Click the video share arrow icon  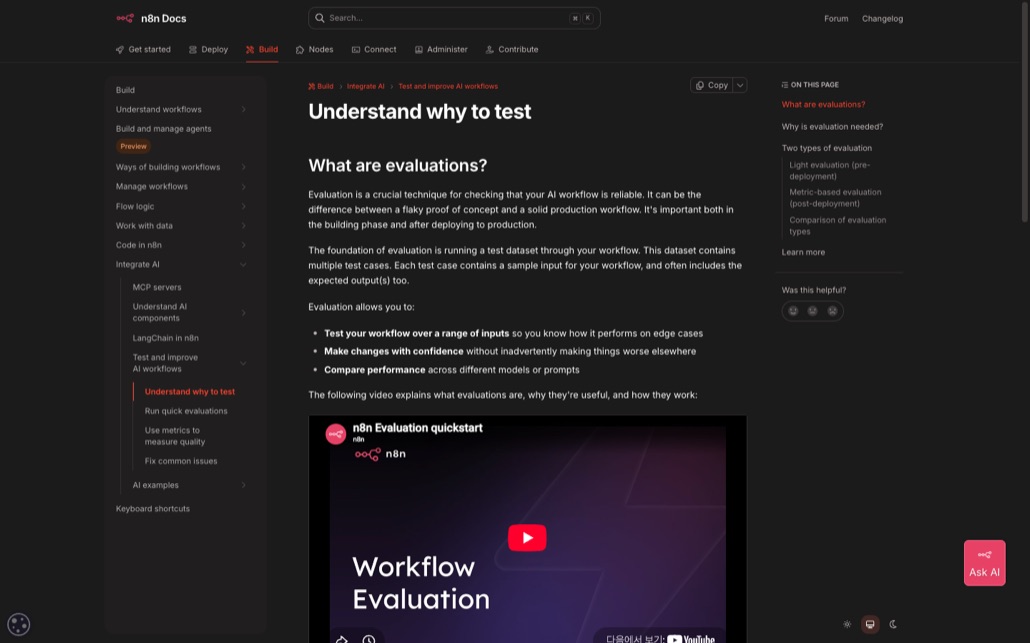pos(342,638)
